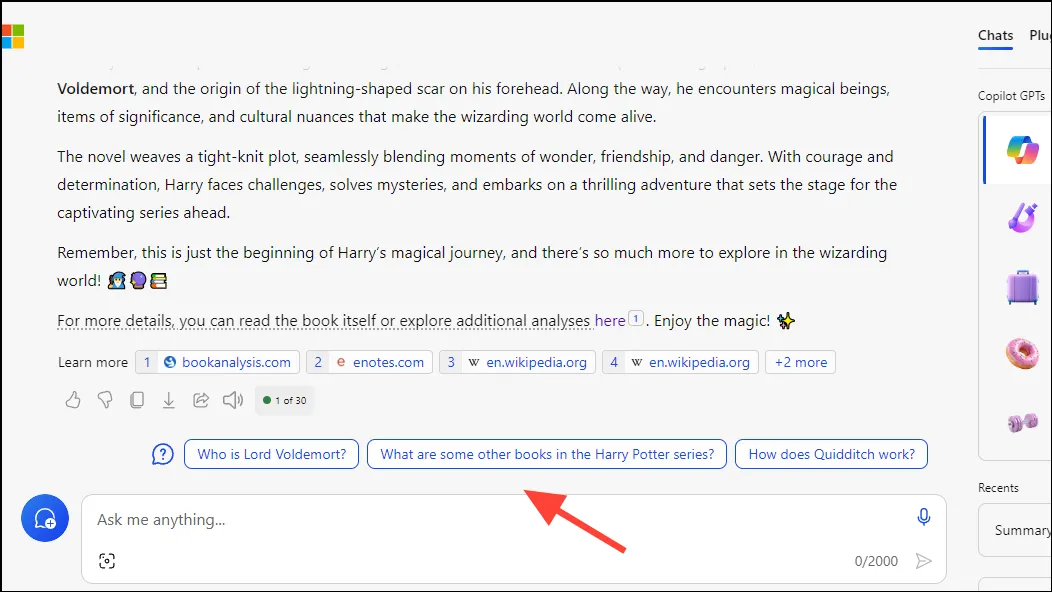
Task: Start a new topic with the round blue button
Action: click(x=45, y=518)
